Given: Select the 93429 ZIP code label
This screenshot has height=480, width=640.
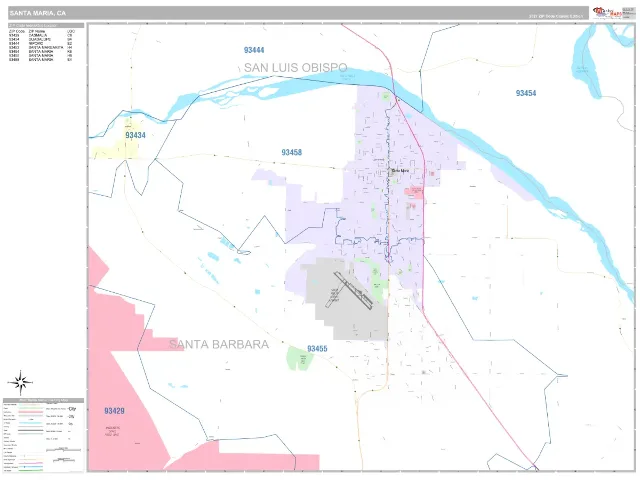Looking at the screenshot, I should coord(114,411).
